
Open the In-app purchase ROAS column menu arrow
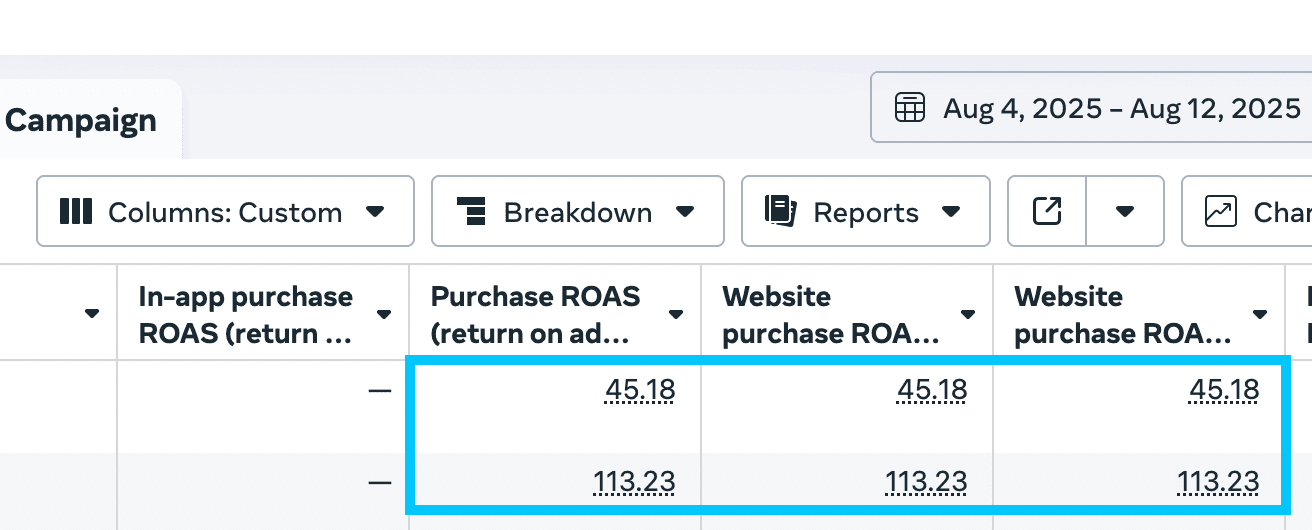point(384,315)
